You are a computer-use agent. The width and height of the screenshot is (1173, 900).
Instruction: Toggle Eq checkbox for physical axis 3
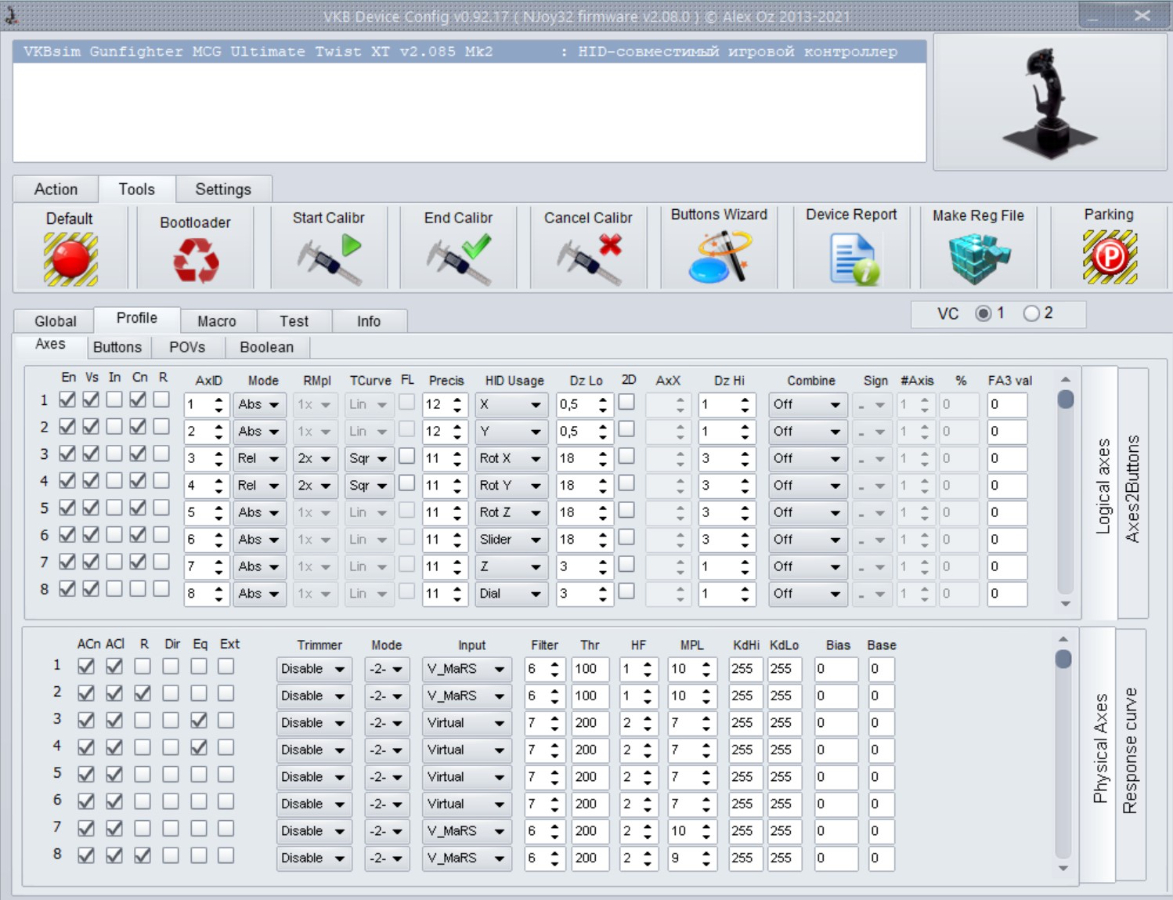pyautogui.click(x=198, y=720)
